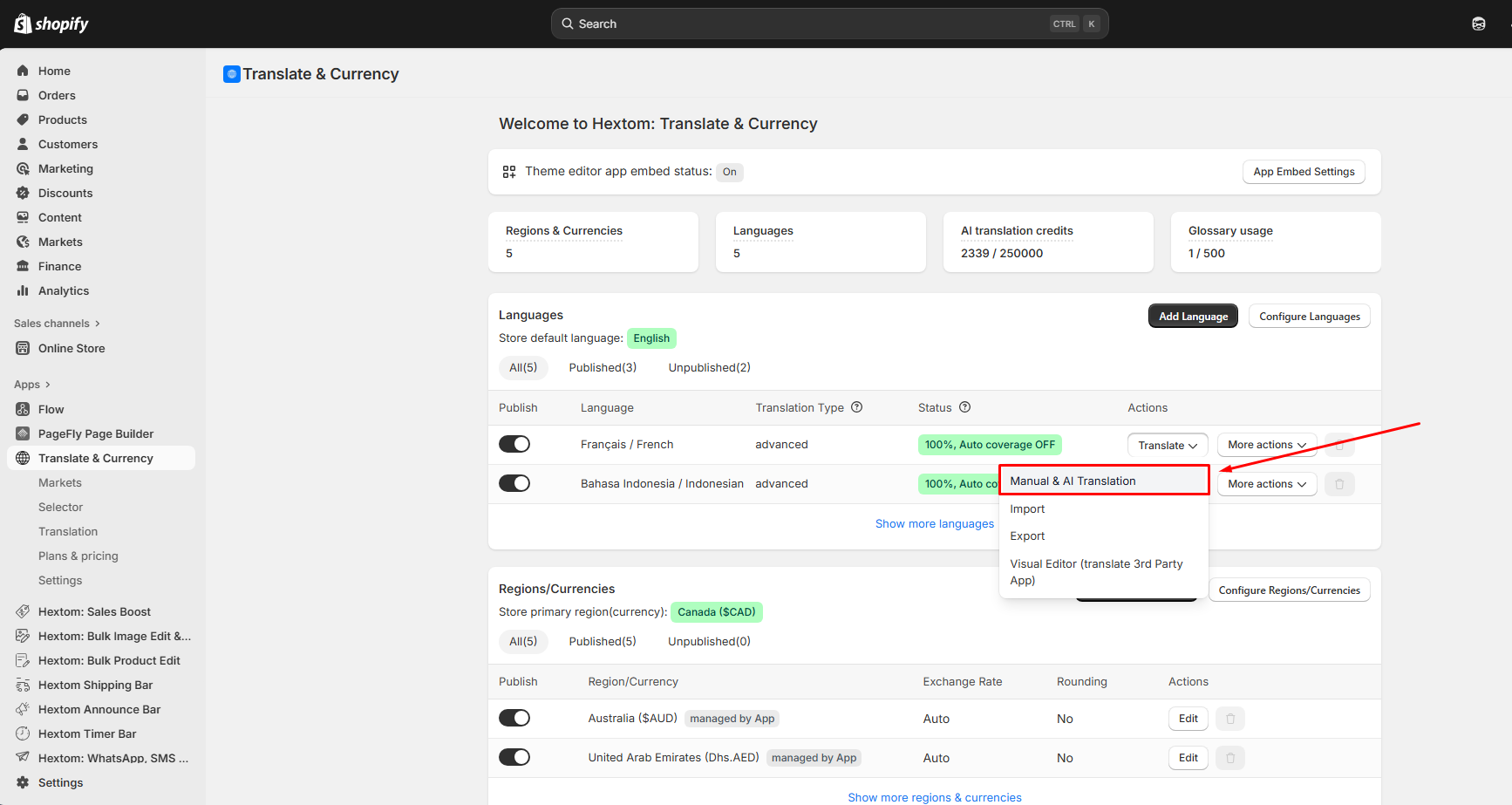Click the Hextom Sales Boost icon
Image resolution: width=1512 pixels, height=805 pixels.
click(x=23, y=611)
